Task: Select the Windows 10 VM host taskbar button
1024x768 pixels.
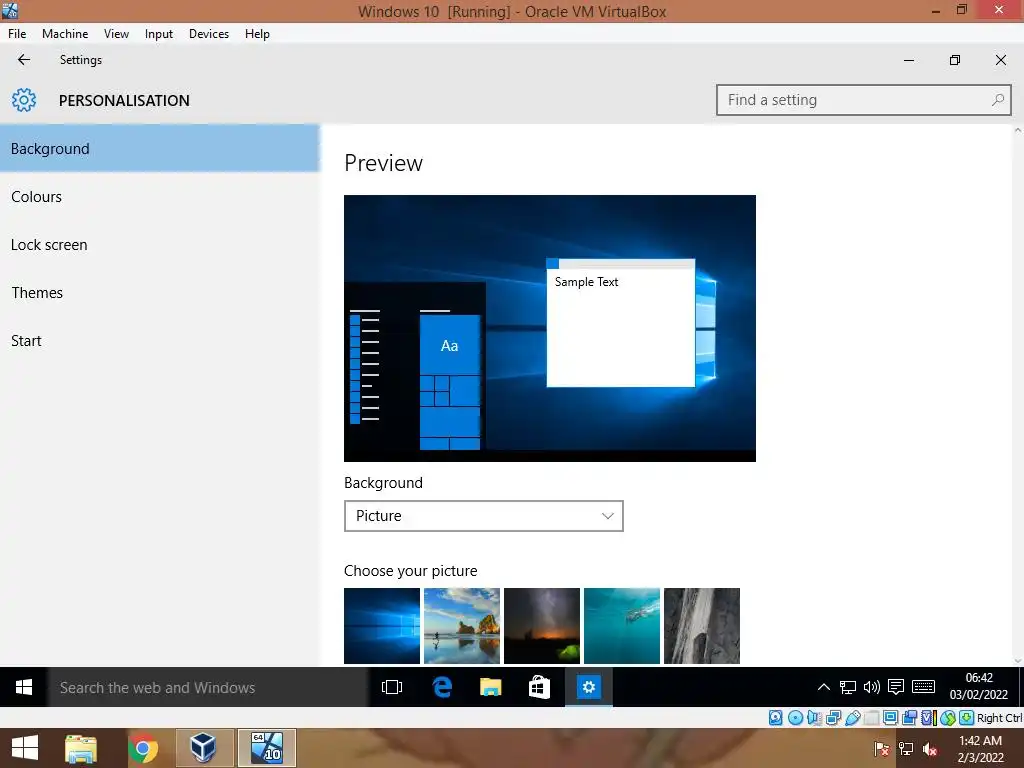Action: [x=266, y=748]
